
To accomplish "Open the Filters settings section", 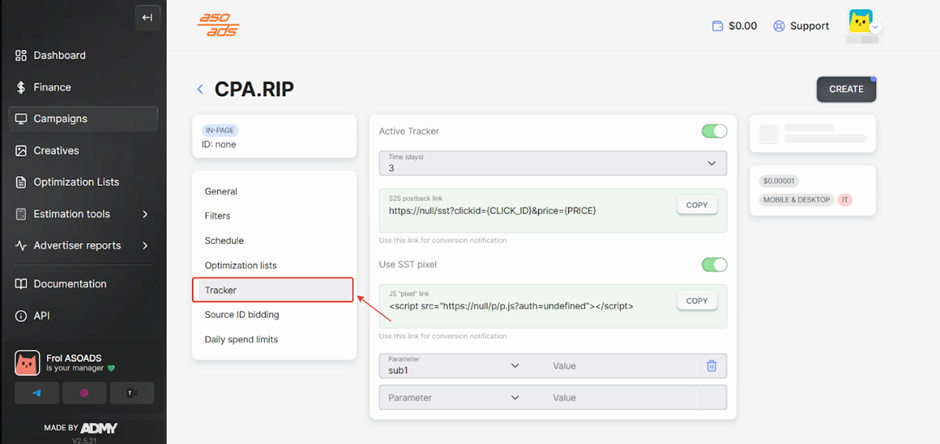I will pos(217,216).
